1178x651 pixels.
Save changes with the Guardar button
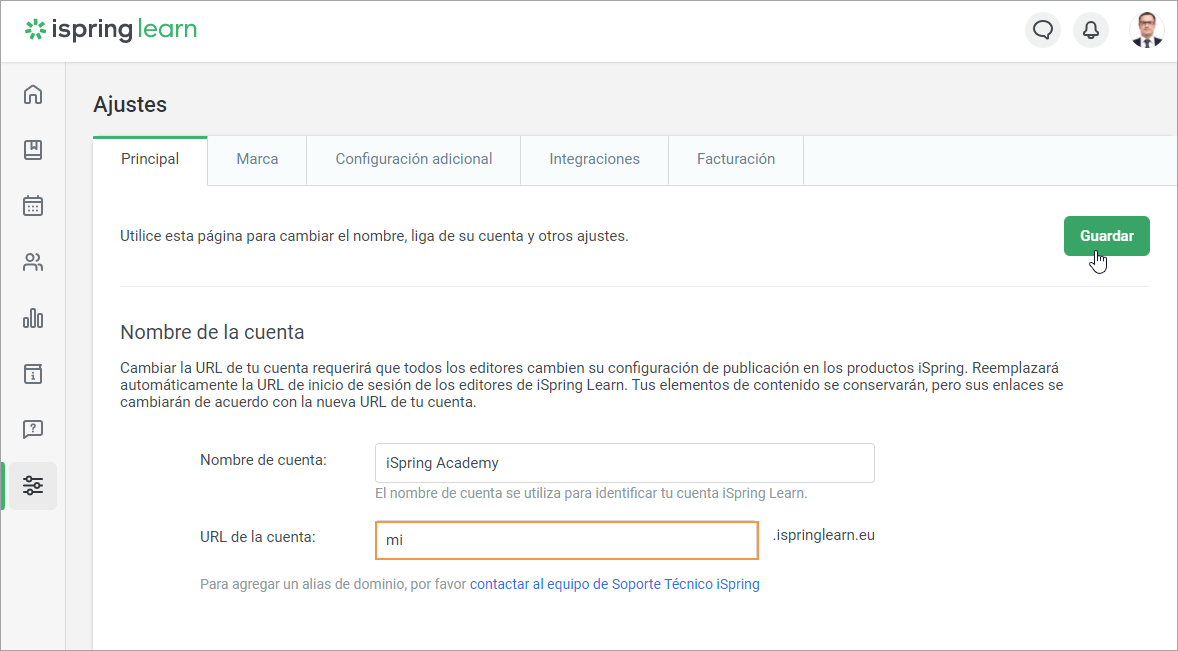1107,236
